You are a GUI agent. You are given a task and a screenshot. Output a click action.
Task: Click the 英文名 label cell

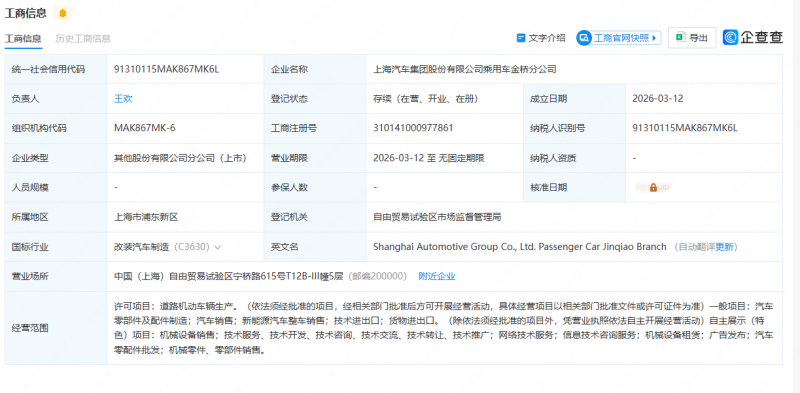(x=315, y=247)
